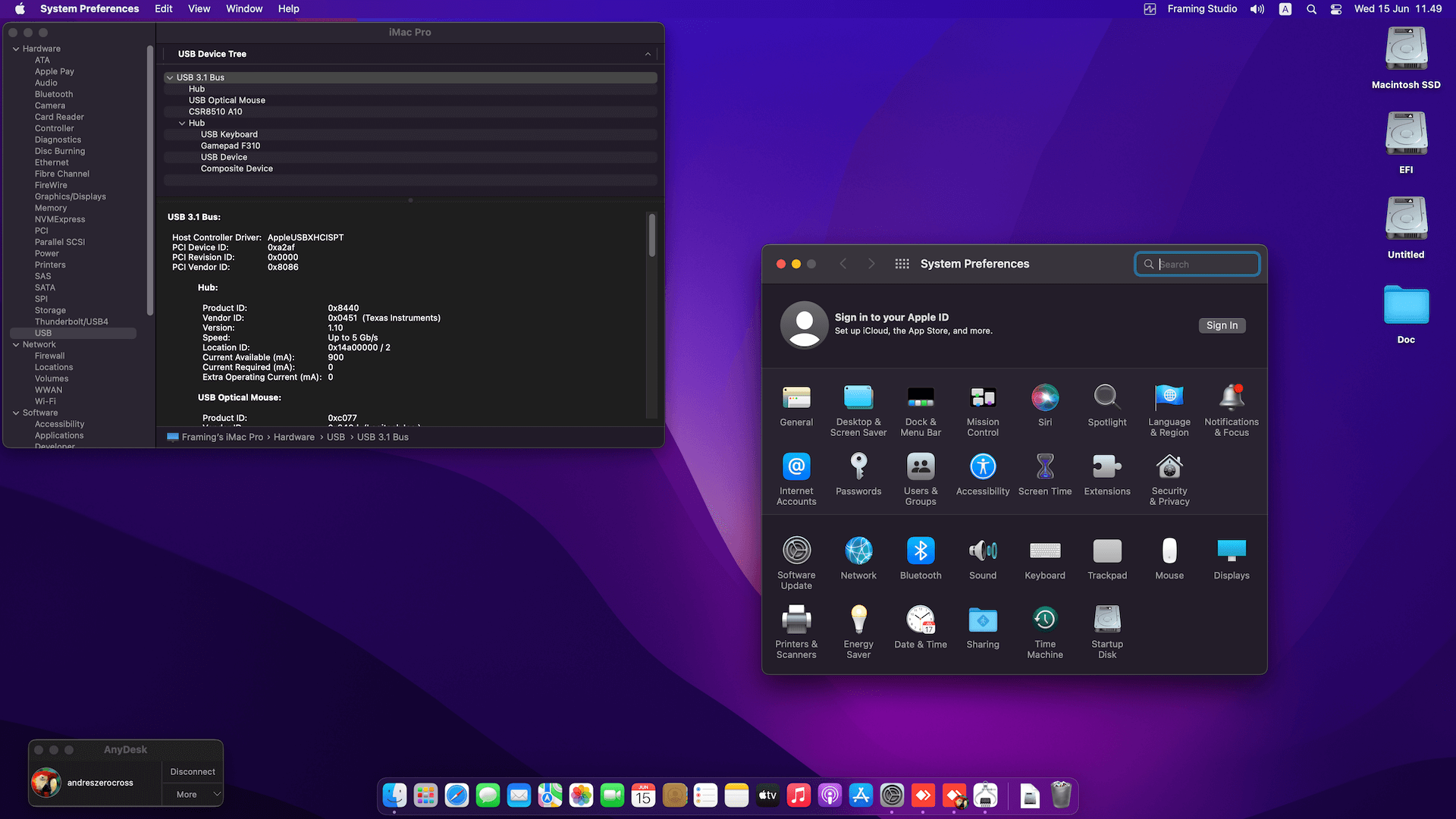Collapse the nested Hub tree node
The width and height of the screenshot is (1456, 819).
pos(182,123)
